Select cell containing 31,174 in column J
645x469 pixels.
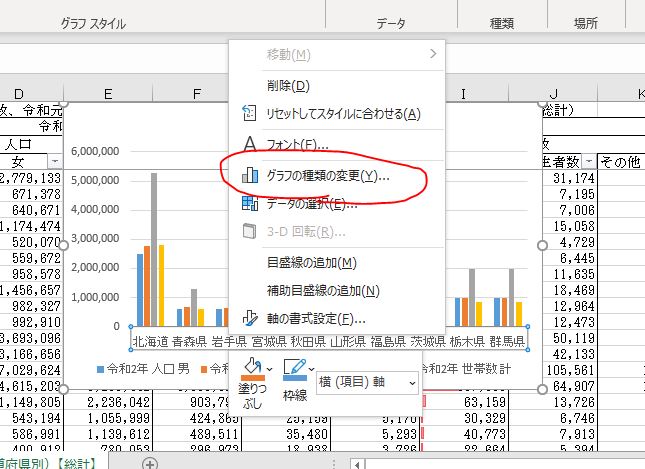click(x=571, y=177)
